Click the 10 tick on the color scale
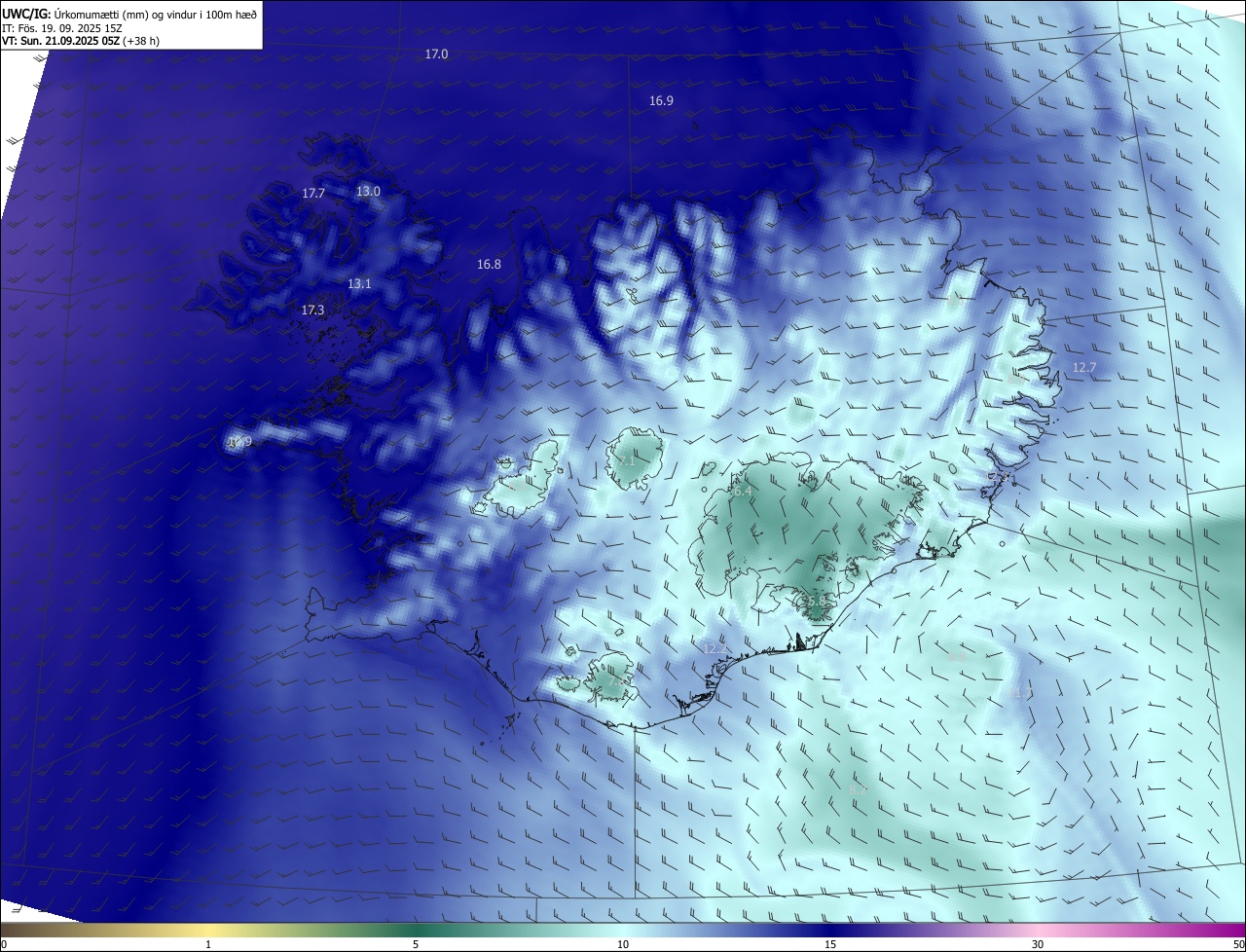Screen dimensions: 1246x952 [x=623, y=944]
